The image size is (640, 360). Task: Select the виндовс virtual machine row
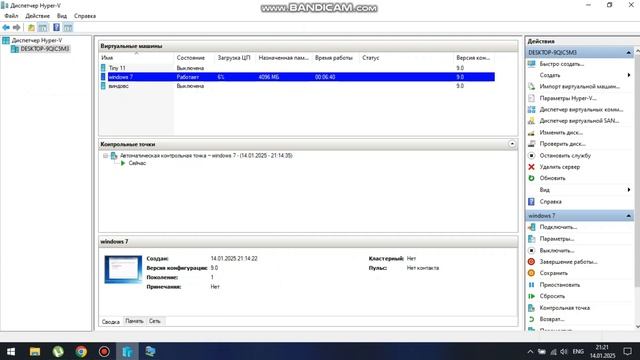297,86
